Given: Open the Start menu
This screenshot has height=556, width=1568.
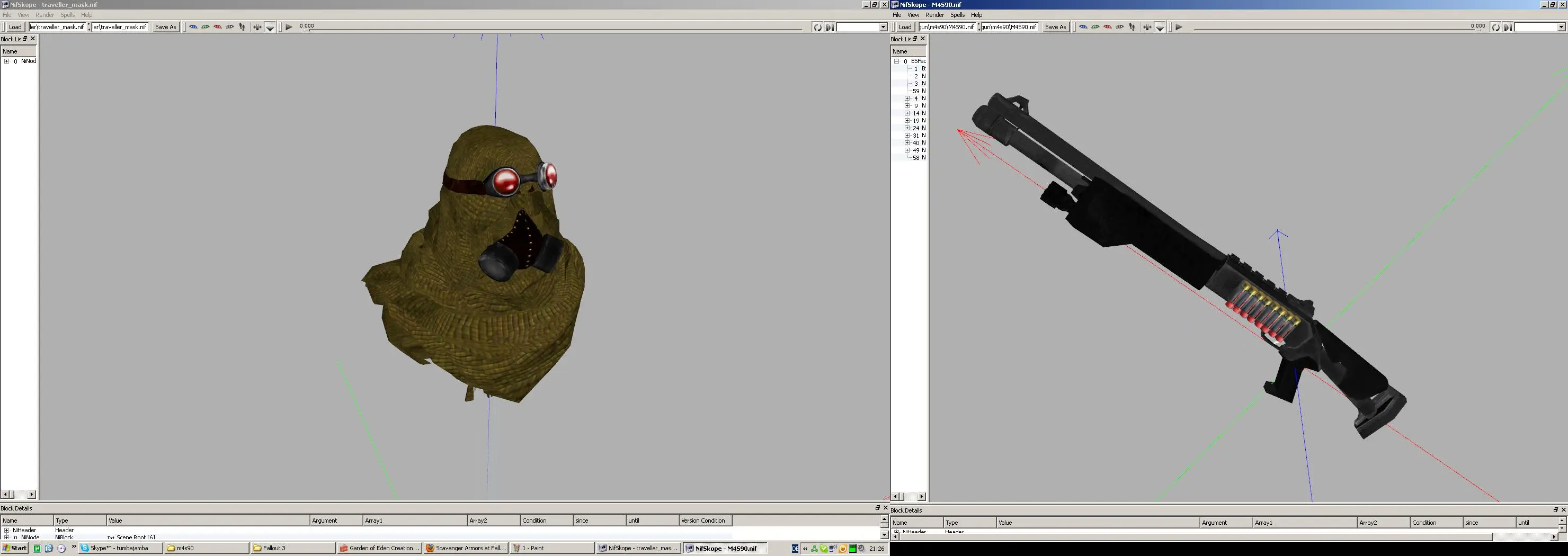Looking at the screenshot, I should pyautogui.click(x=15, y=548).
